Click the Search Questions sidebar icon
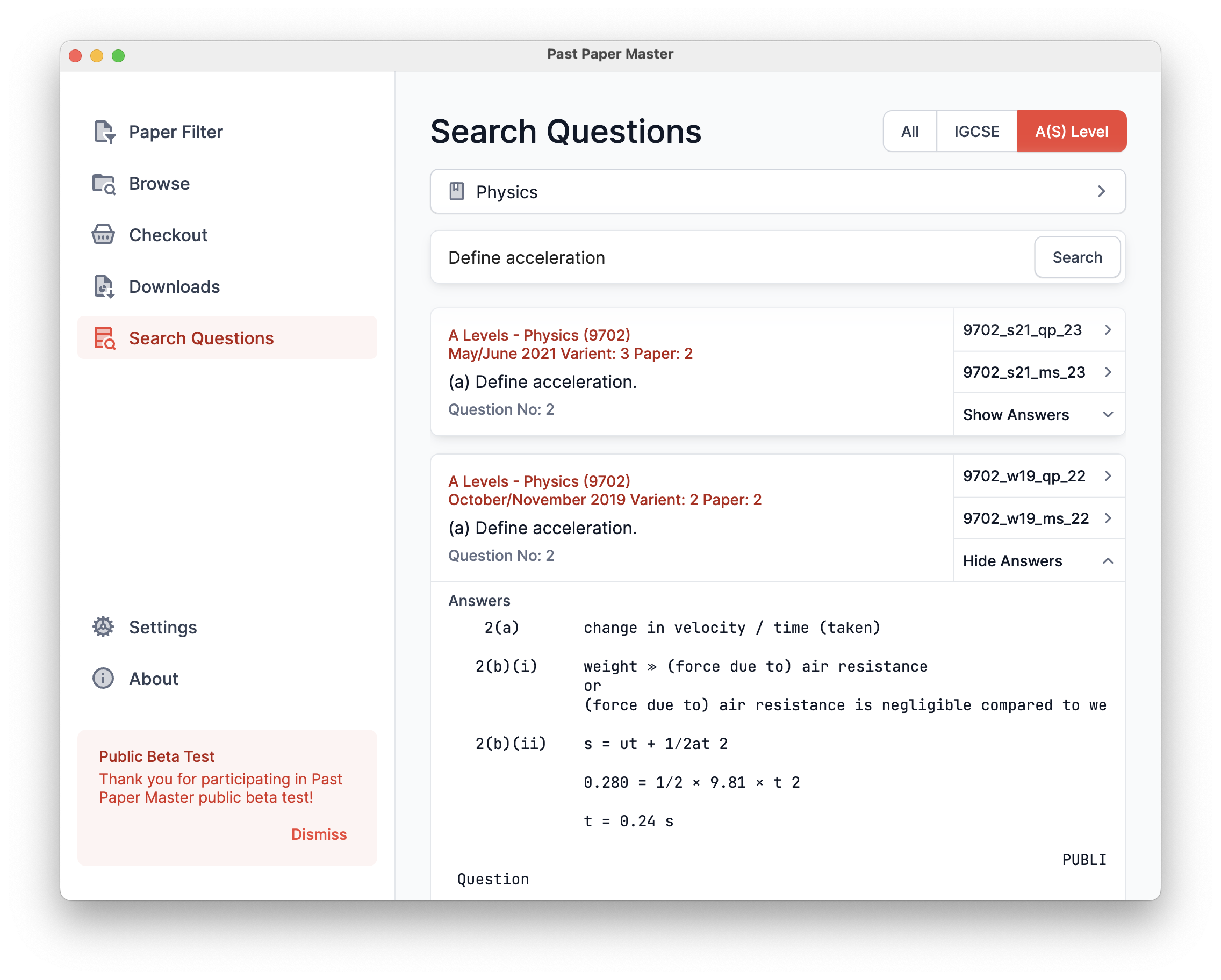Image resolution: width=1221 pixels, height=980 pixels. click(104, 338)
